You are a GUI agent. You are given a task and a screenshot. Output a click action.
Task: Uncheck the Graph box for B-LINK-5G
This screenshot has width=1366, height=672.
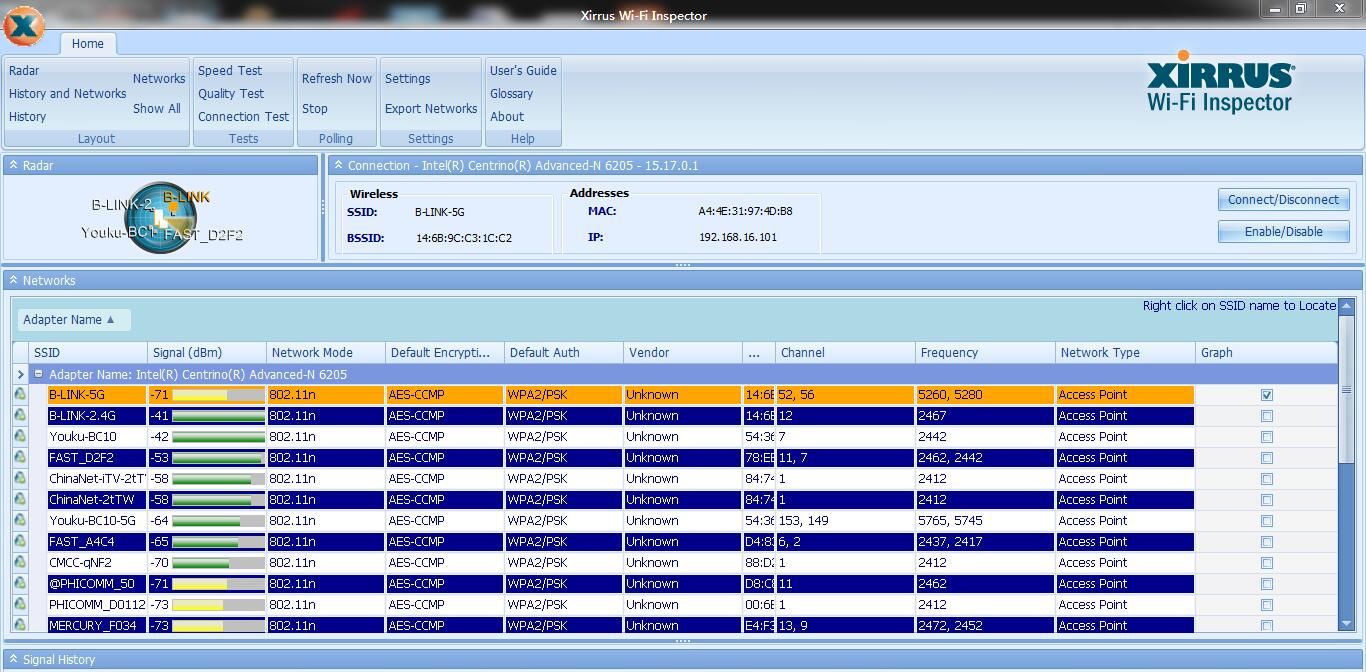click(x=1267, y=395)
